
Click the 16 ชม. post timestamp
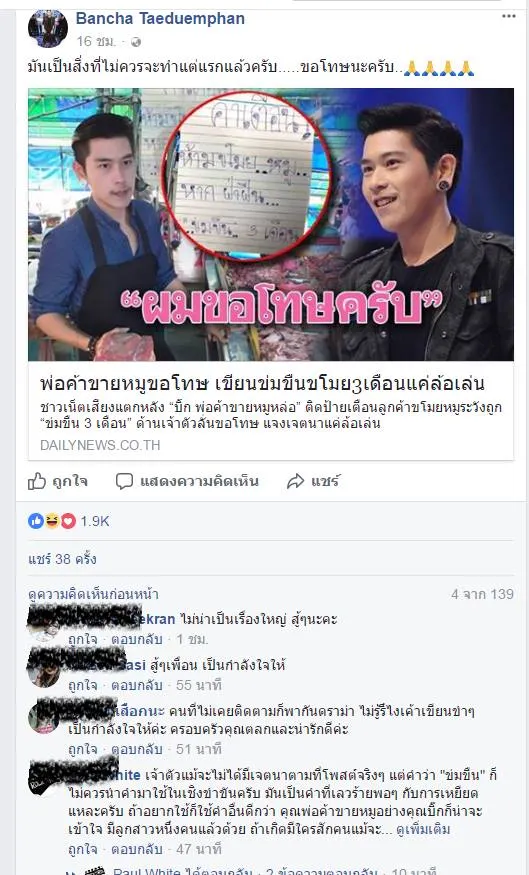pyautogui.click(x=97, y=41)
